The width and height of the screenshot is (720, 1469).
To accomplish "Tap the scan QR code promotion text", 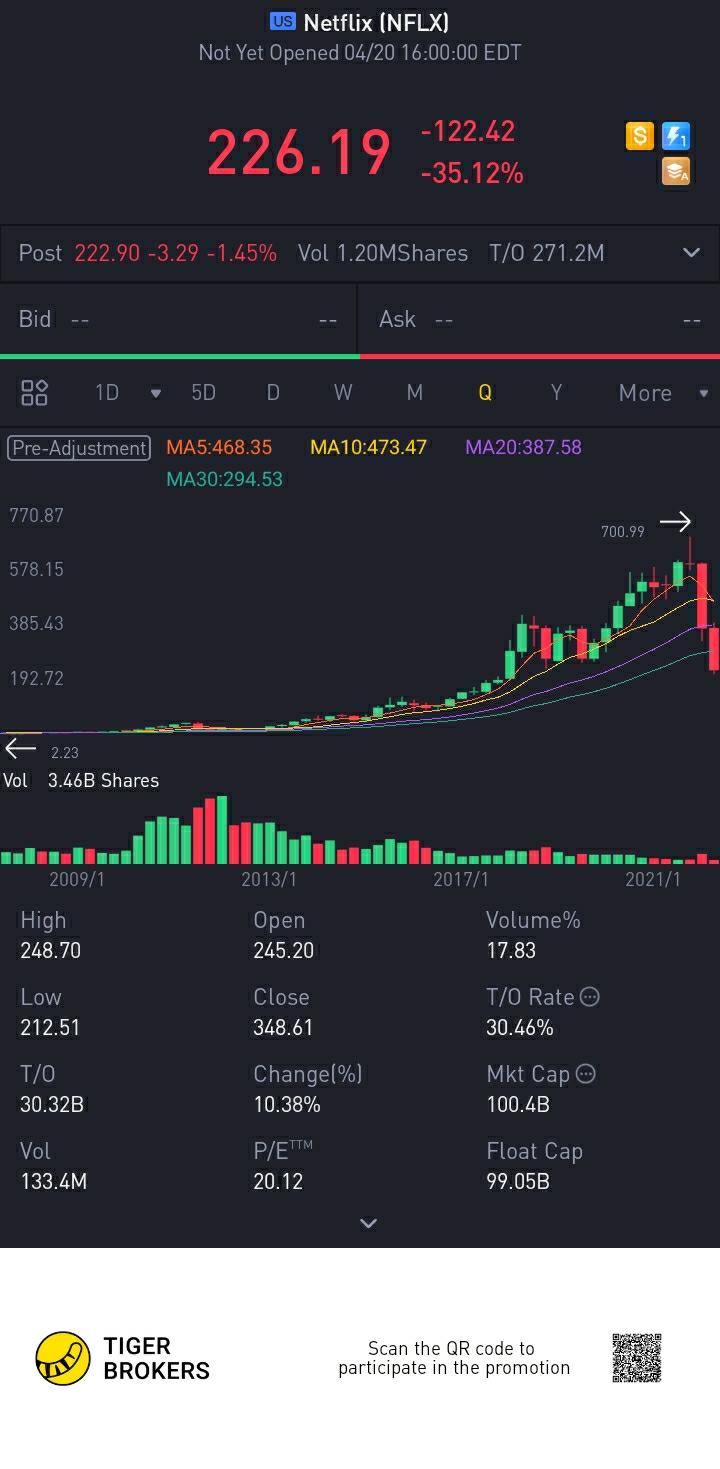I will [454, 1358].
